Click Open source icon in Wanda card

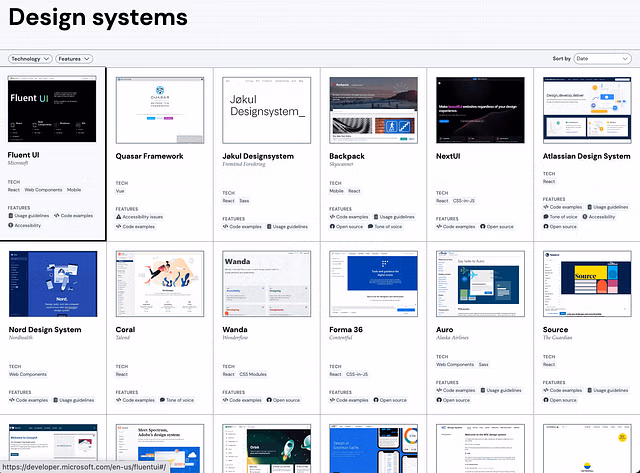269,400
